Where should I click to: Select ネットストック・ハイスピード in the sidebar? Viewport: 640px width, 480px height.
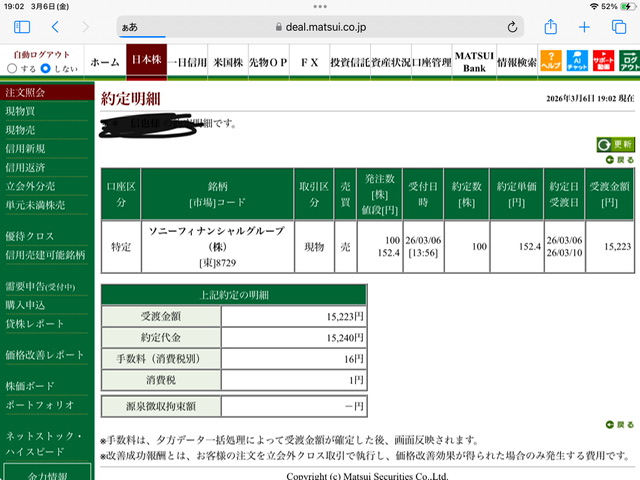[43, 443]
